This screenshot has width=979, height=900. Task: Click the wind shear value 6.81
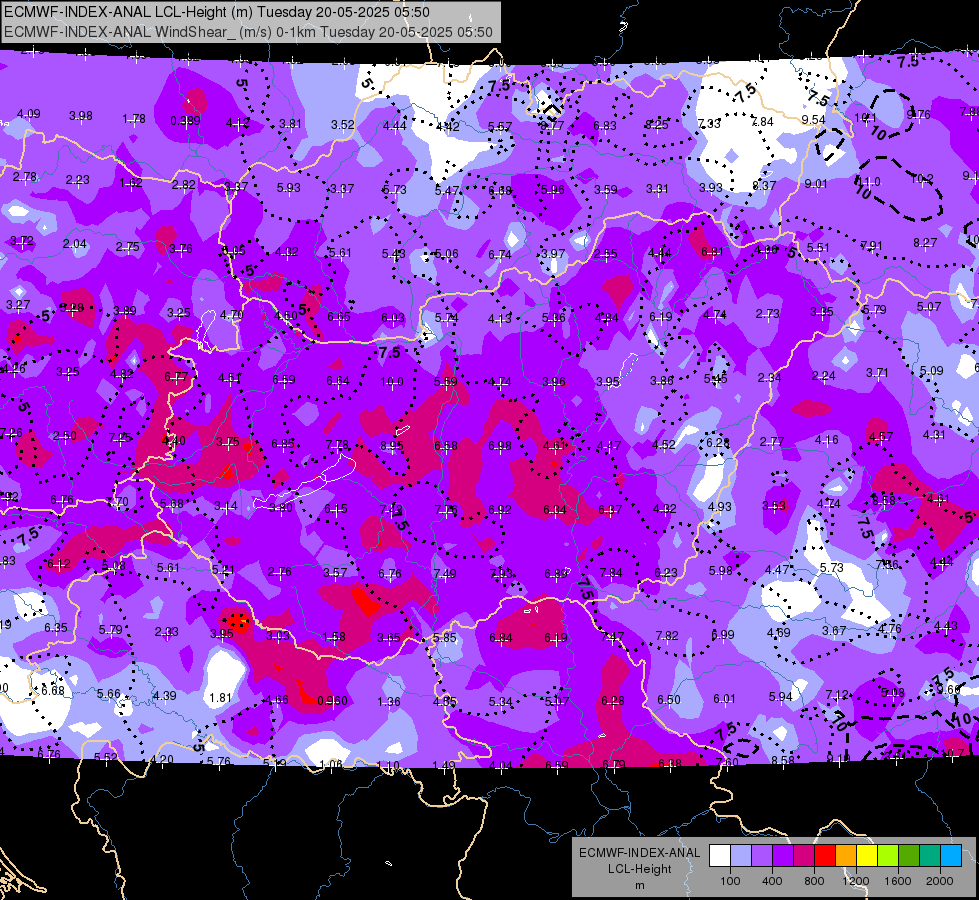(x=712, y=252)
